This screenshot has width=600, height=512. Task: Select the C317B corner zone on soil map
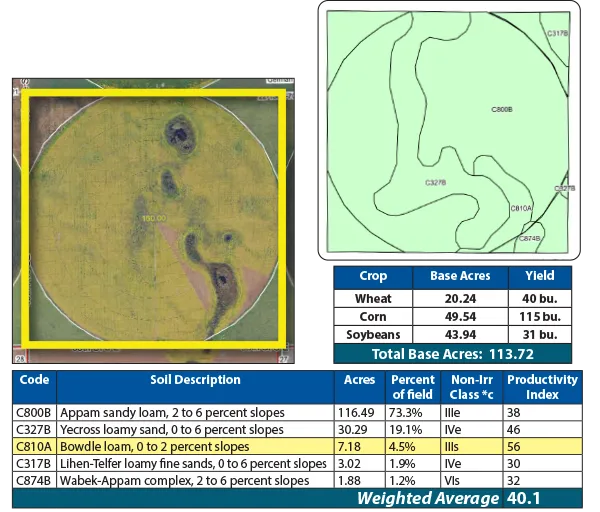(557, 33)
